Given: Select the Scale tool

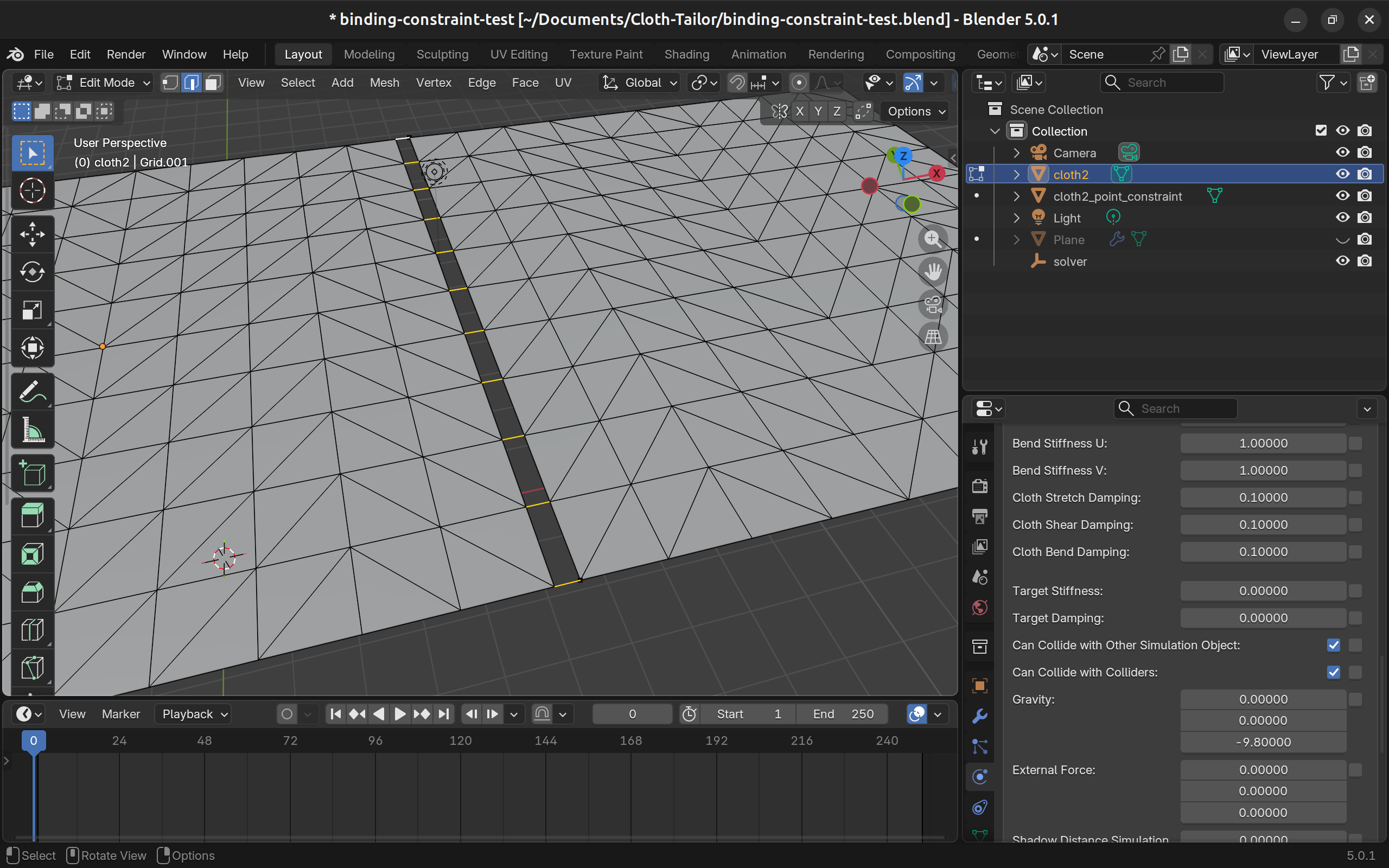Looking at the screenshot, I should (x=32, y=310).
